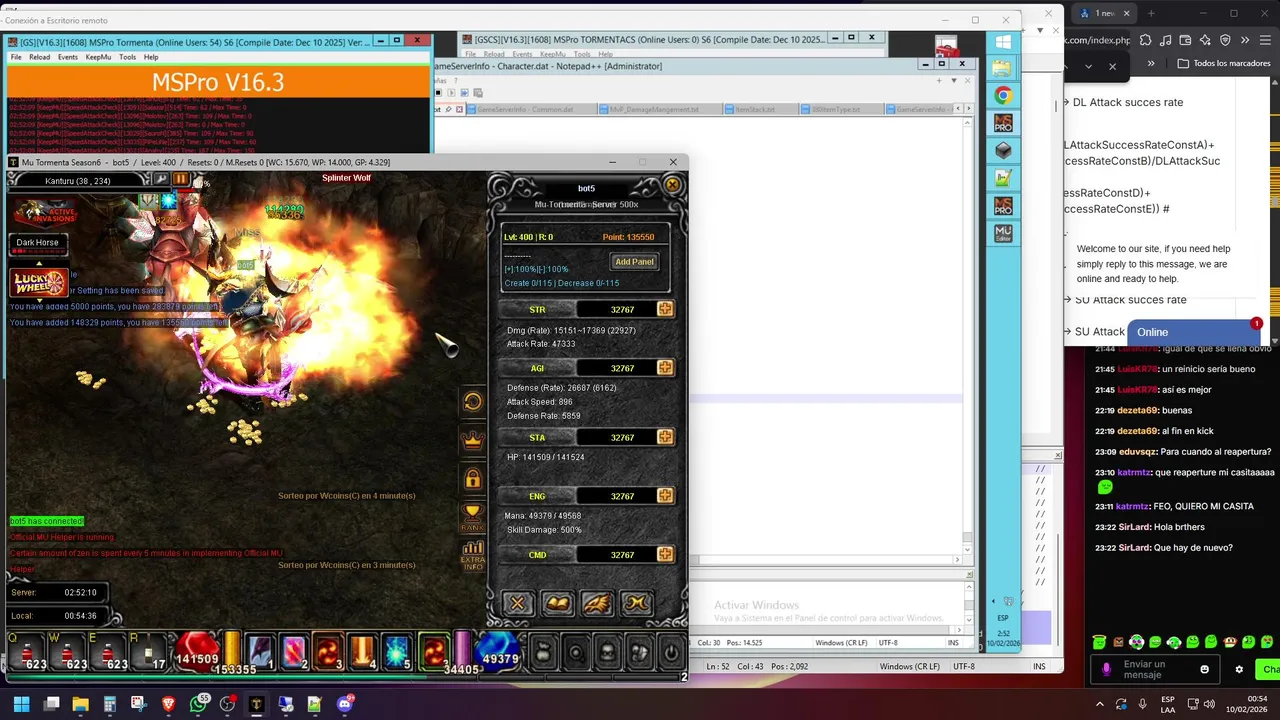The image size is (1280, 720).
Task: Open browser extensions puzzle icon
Action: pos(1144,40)
